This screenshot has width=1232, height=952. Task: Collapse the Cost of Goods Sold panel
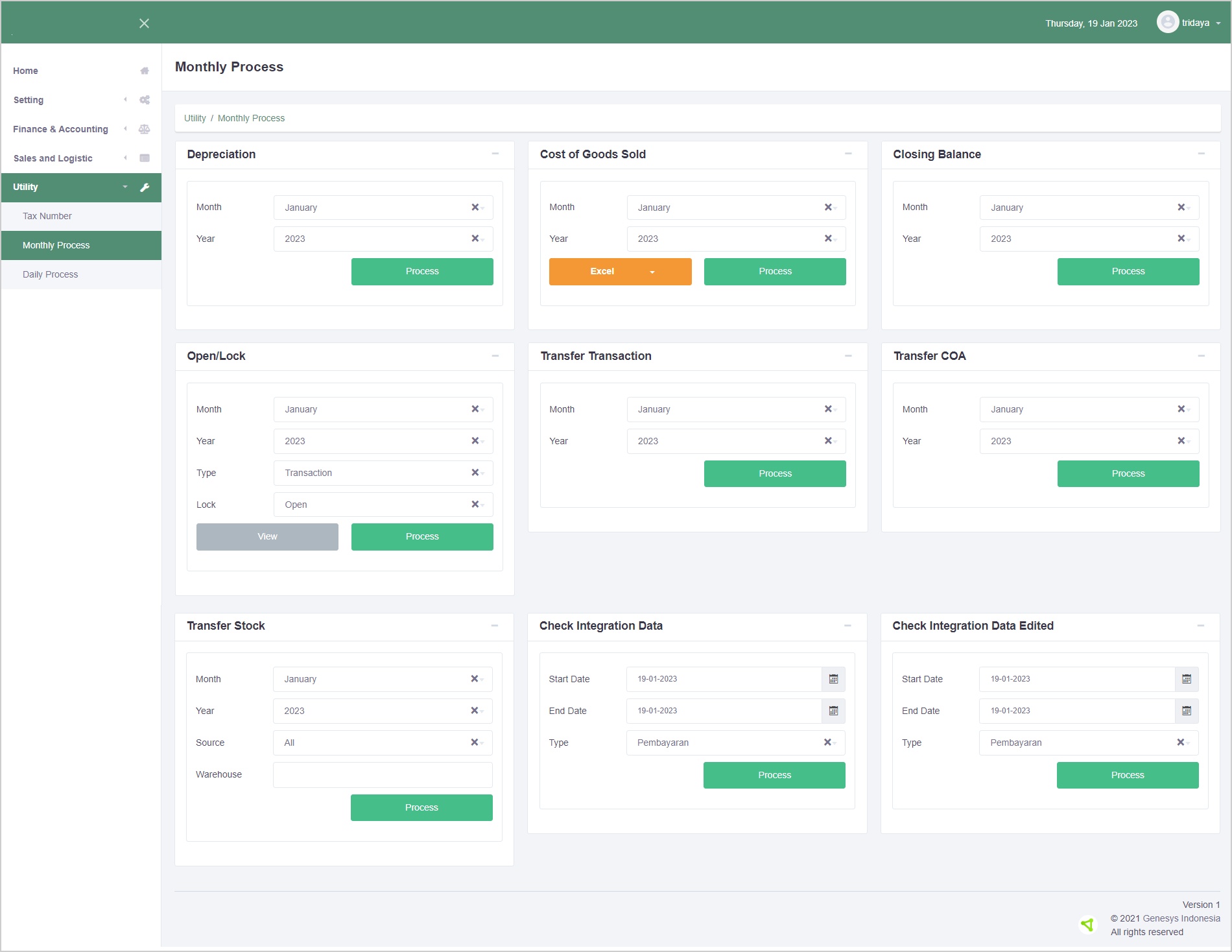click(x=848, y=154)
